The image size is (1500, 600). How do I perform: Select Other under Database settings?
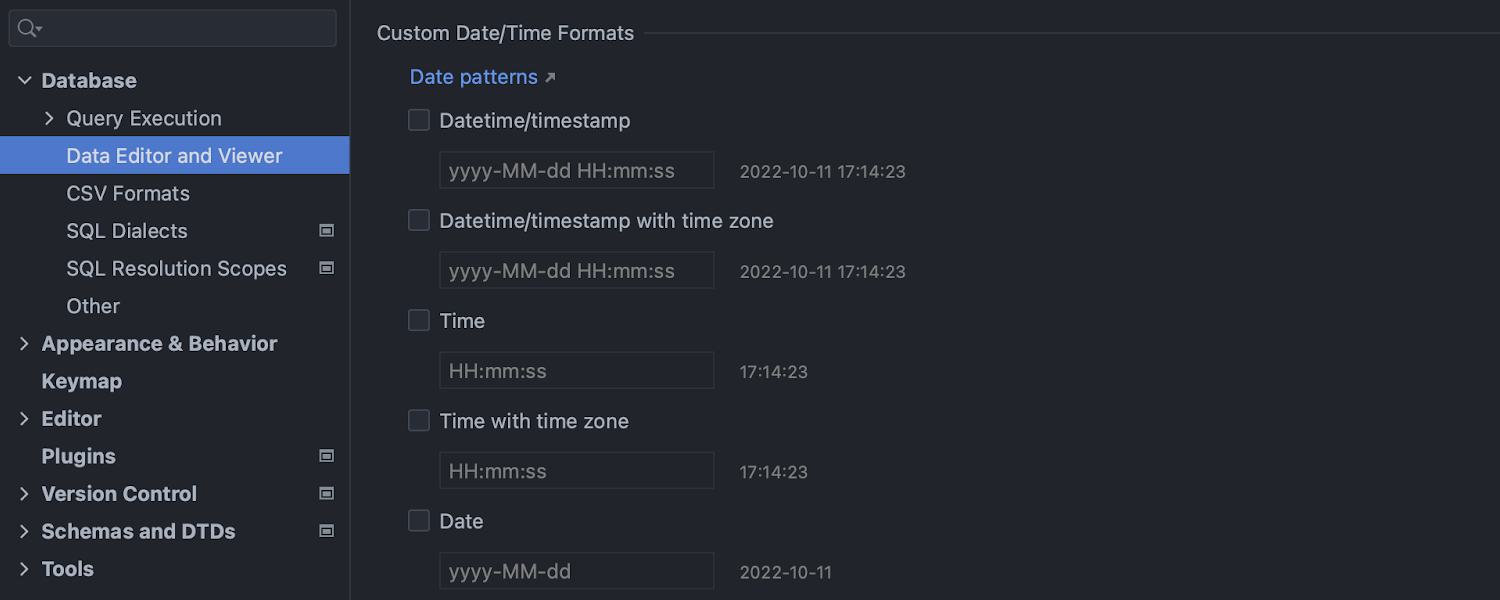pos(93,306)
